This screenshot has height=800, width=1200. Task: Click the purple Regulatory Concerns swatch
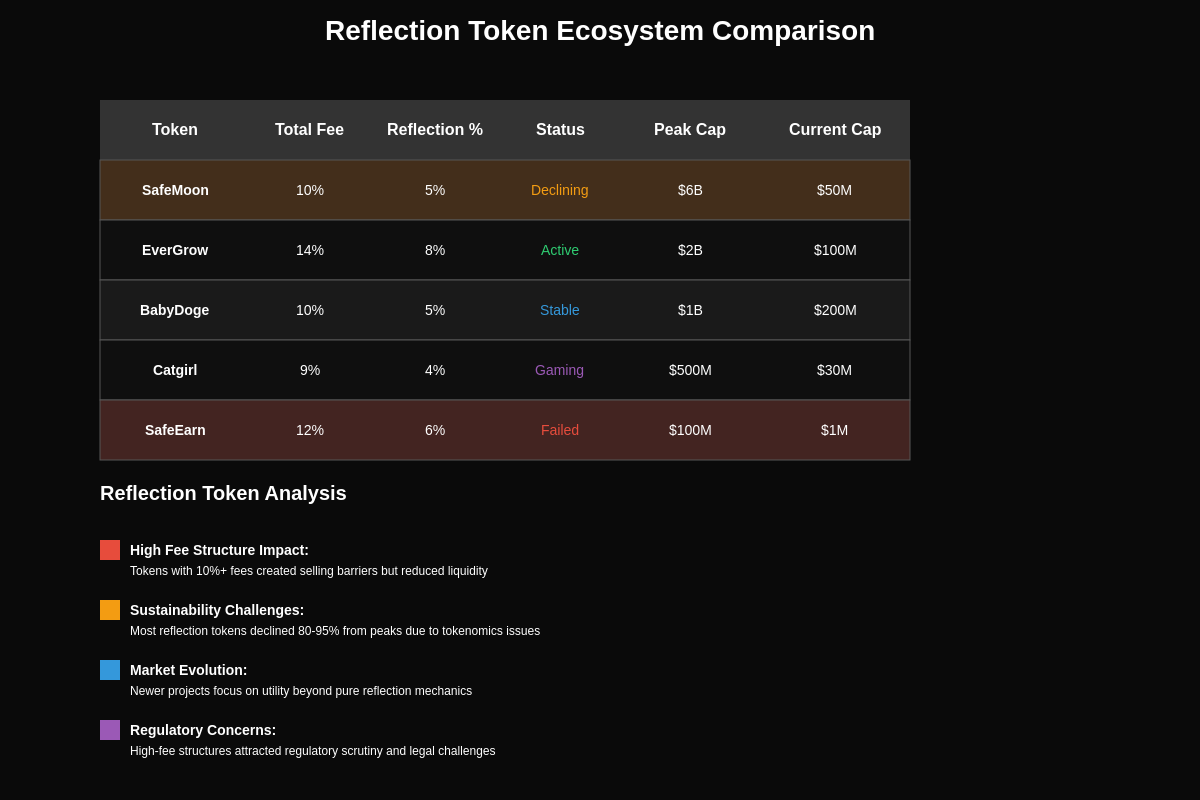coord(110,730)
